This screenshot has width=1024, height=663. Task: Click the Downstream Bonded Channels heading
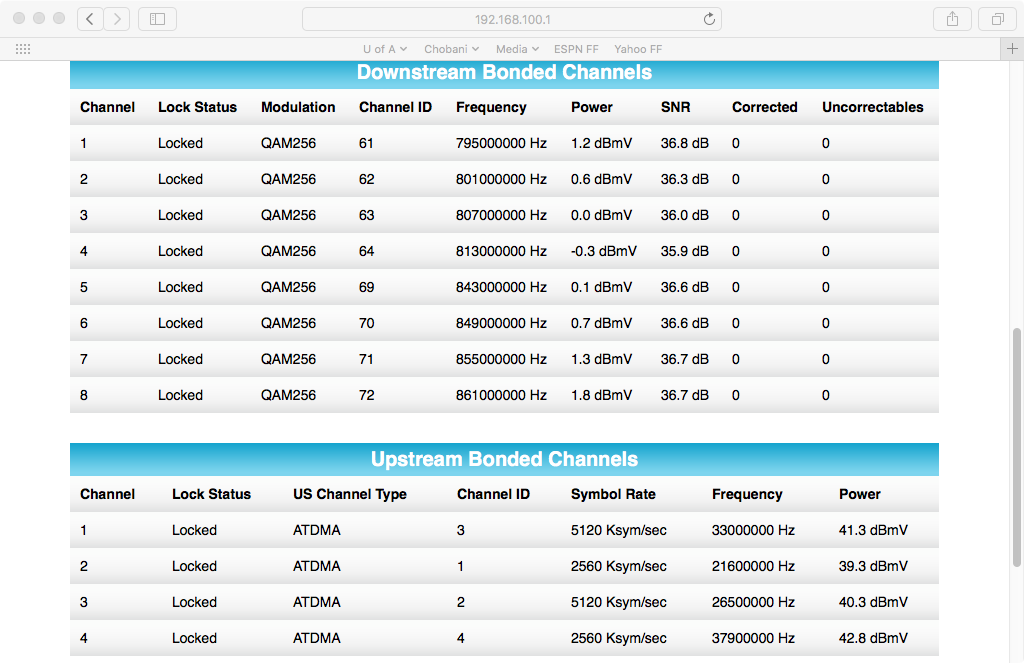click(x=504, y=73)
